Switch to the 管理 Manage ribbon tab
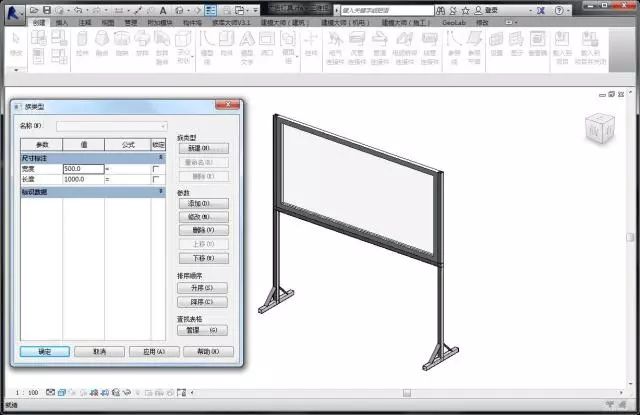The image size is (640, 415). tap(131, 23)
